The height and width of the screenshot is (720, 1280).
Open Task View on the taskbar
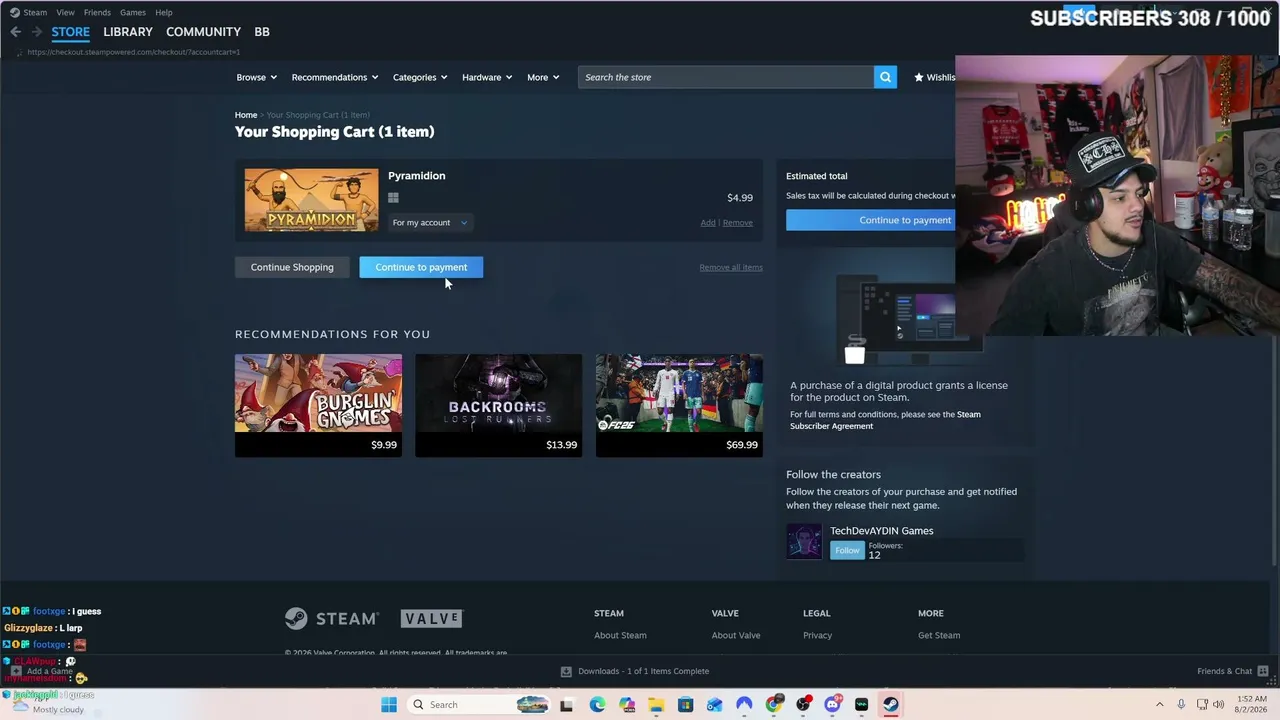click(x=566, y=704)
